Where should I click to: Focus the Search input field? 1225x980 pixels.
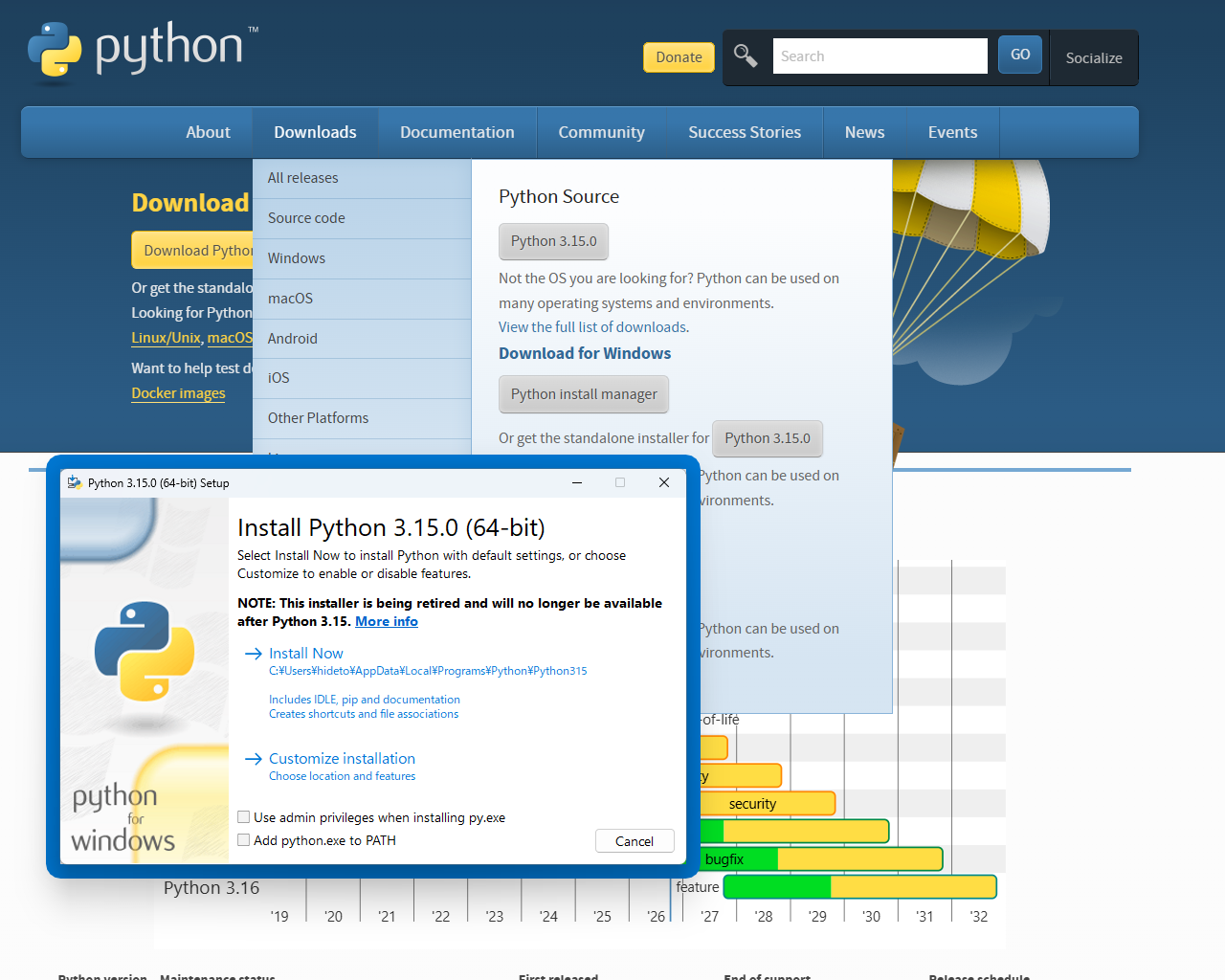880,56
